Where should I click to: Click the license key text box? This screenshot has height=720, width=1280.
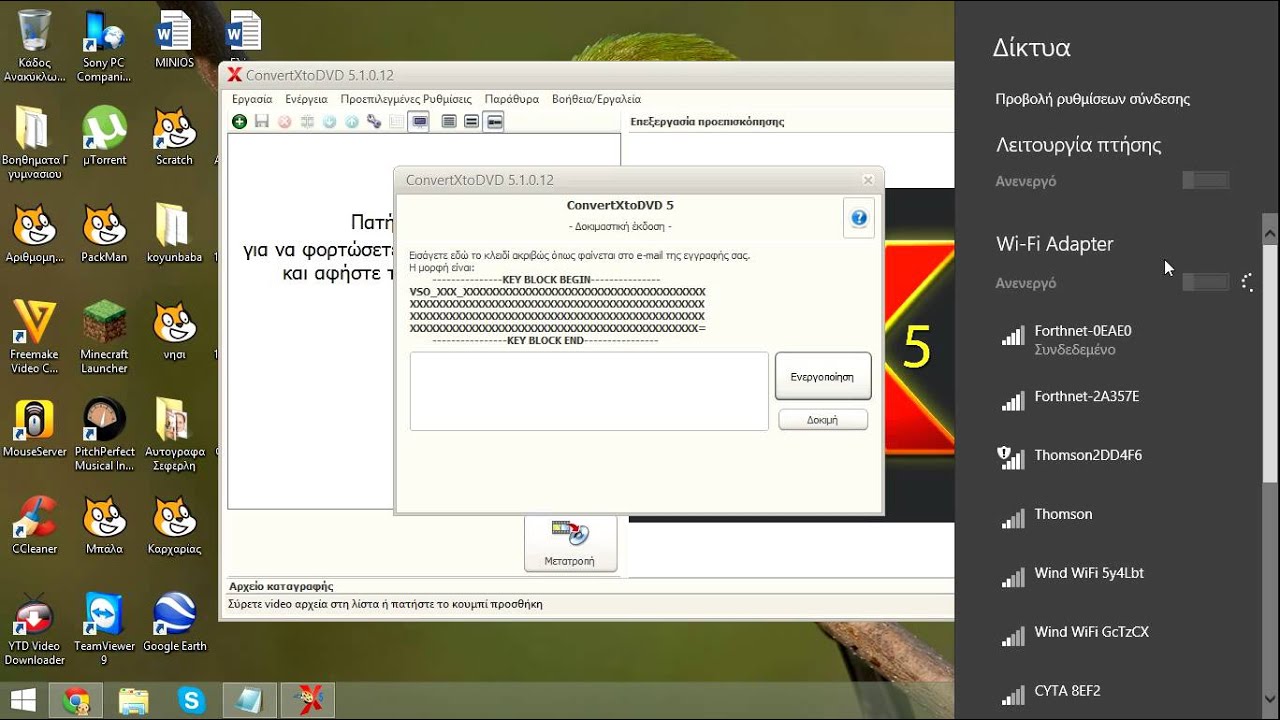(589, 391)
